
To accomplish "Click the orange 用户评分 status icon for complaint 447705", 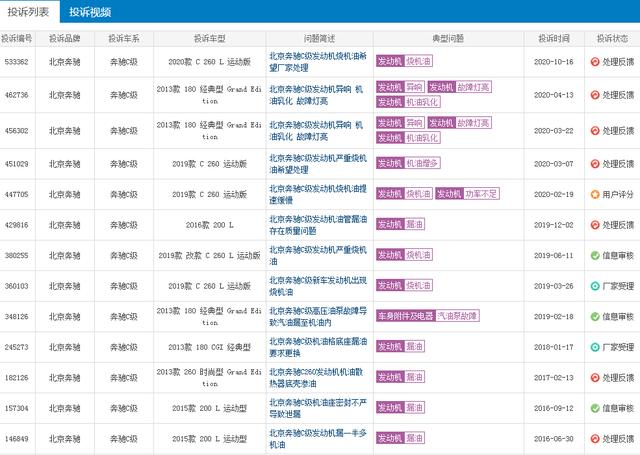I will point(595,194).
